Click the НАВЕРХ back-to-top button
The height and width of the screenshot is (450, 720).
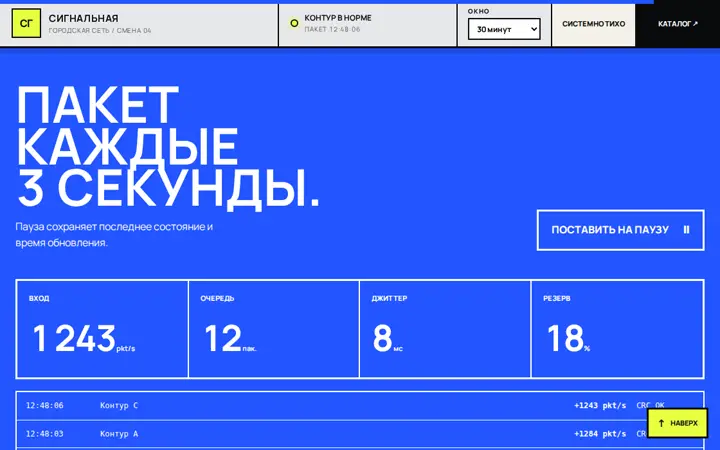point(677,423)
